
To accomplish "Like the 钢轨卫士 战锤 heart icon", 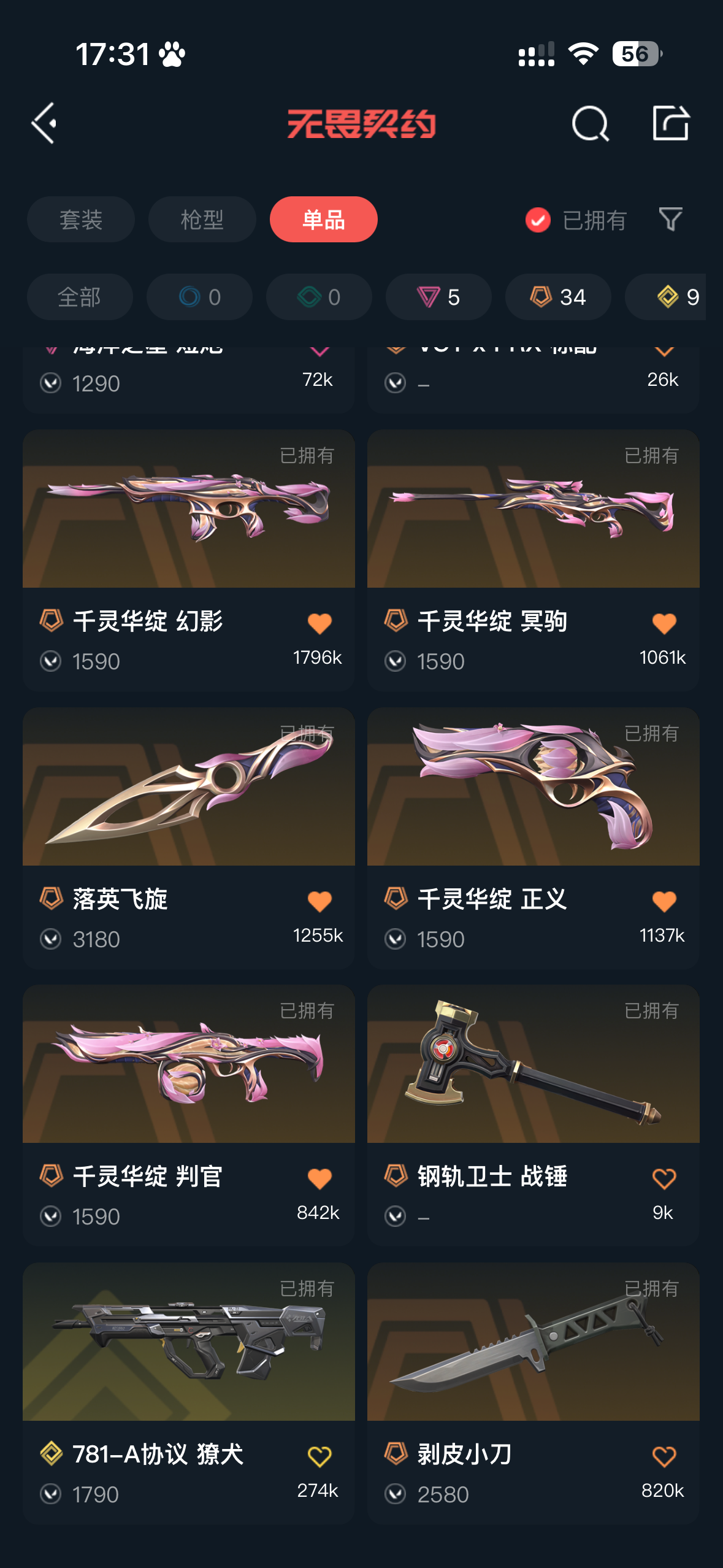I will point(664,1178).
